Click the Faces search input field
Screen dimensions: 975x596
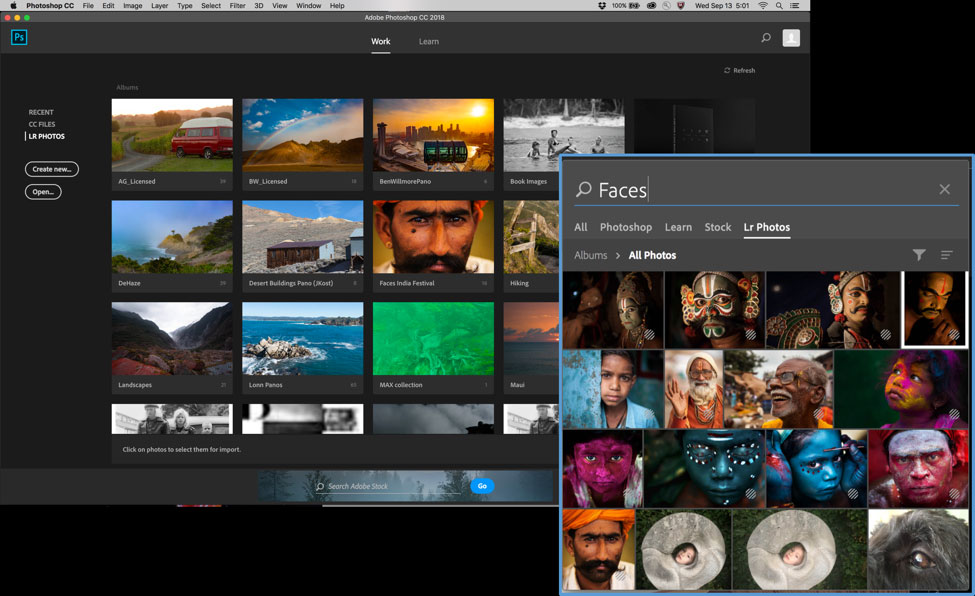coord(765,189)
